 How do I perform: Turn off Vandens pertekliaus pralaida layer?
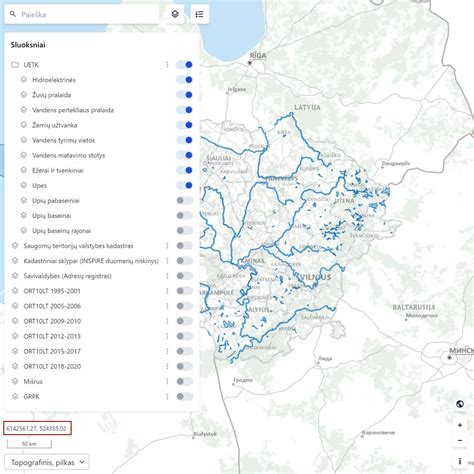(x=185, y=110)
